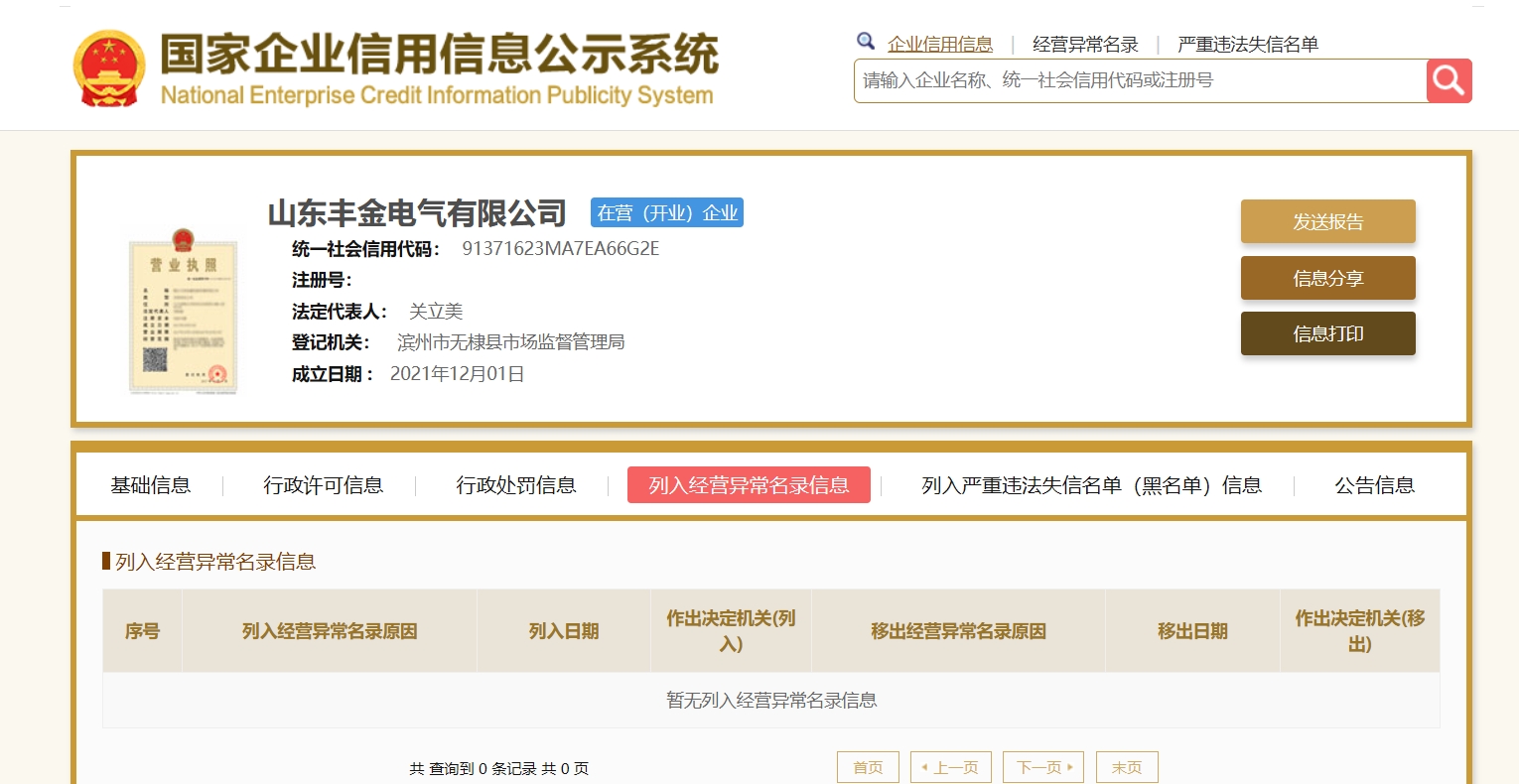Switch to the 行政处罚信息 tab

click(x=516, y=485)
